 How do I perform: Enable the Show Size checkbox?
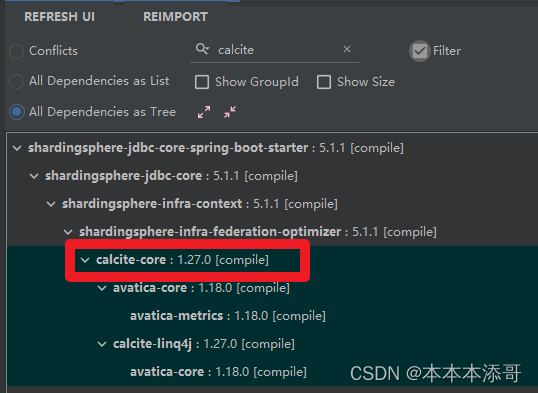[324, 82]
